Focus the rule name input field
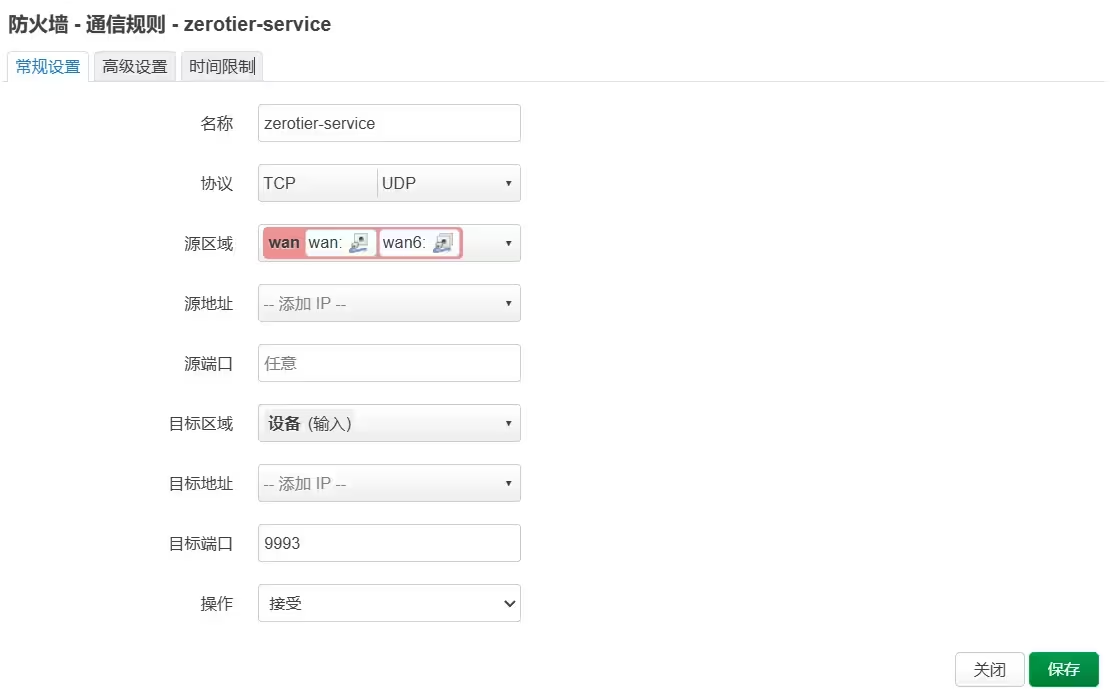This screenshot has height=700, width=1115. click(x=389, y=124)
